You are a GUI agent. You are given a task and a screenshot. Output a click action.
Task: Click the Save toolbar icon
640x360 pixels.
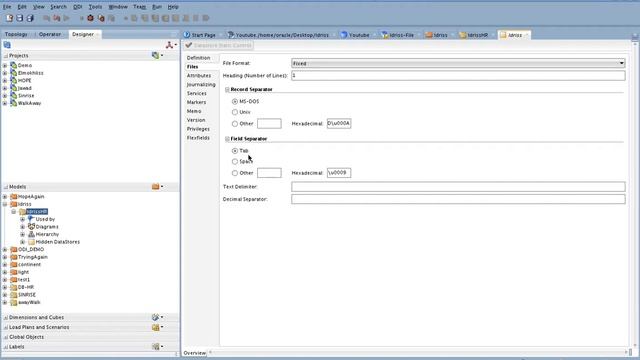click(19, 18)
